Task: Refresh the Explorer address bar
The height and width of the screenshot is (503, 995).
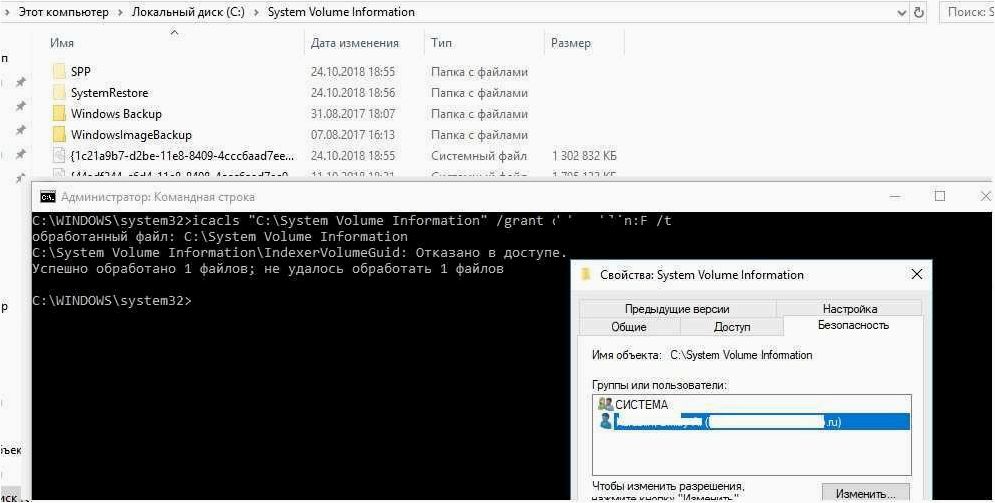Action: click(x=918, y=12)
